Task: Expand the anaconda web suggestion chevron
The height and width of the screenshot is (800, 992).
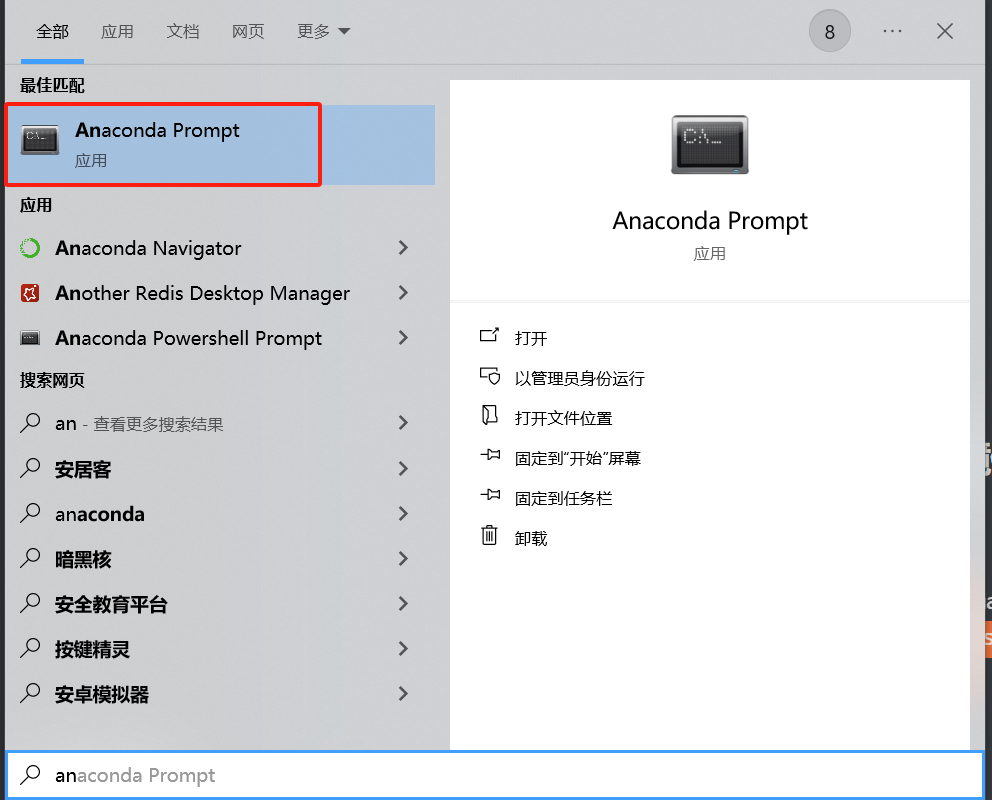Action: [x=403, y=514]
